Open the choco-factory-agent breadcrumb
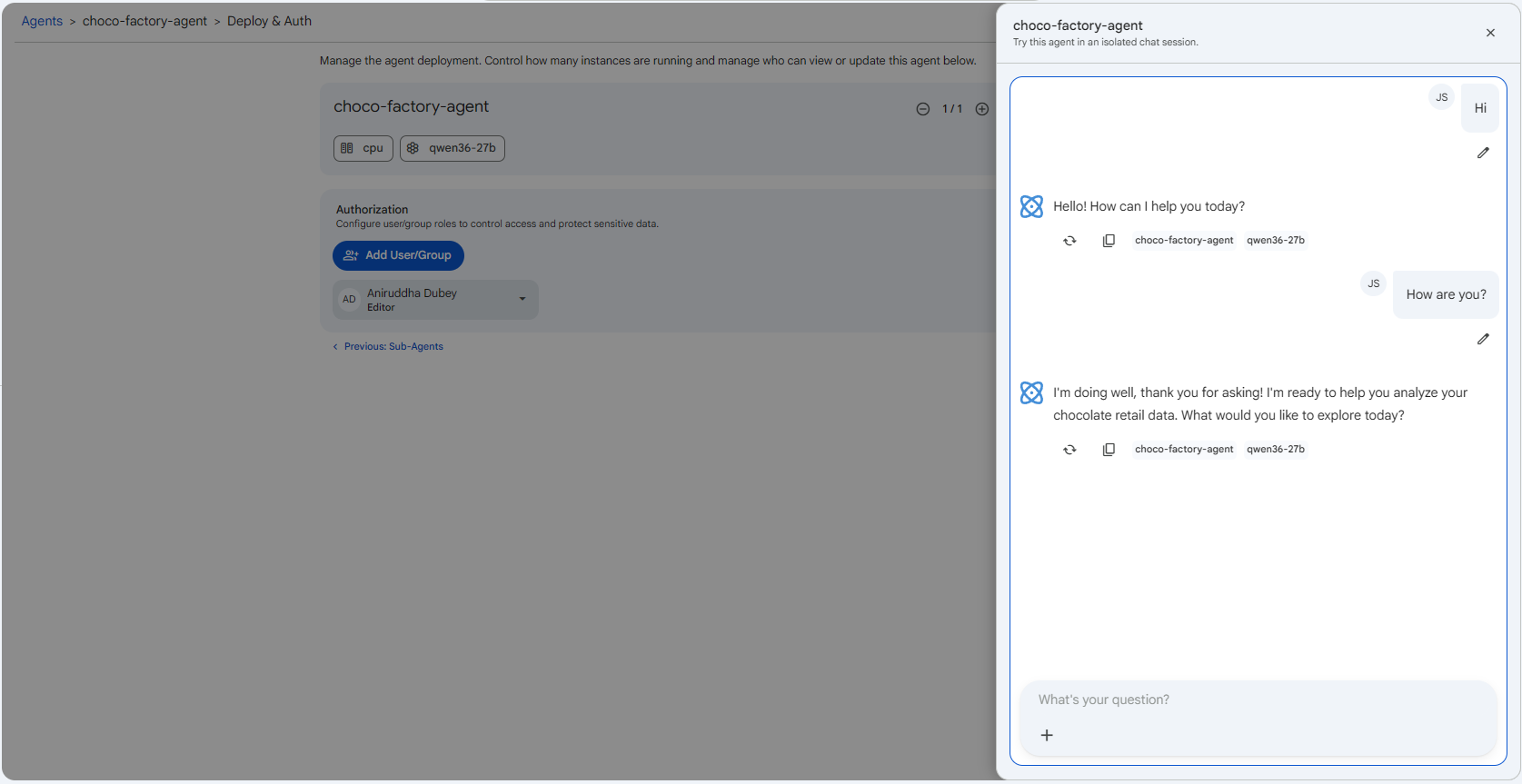Image resolution: width=1522 pixels, height=784 pixels. click(x=144, y=21)
